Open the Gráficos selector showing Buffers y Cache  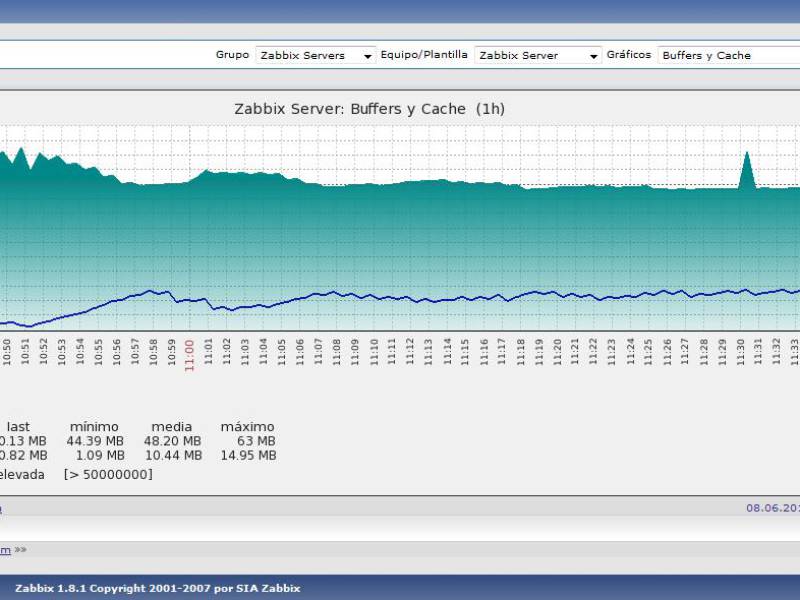click(x=728, y=56)
